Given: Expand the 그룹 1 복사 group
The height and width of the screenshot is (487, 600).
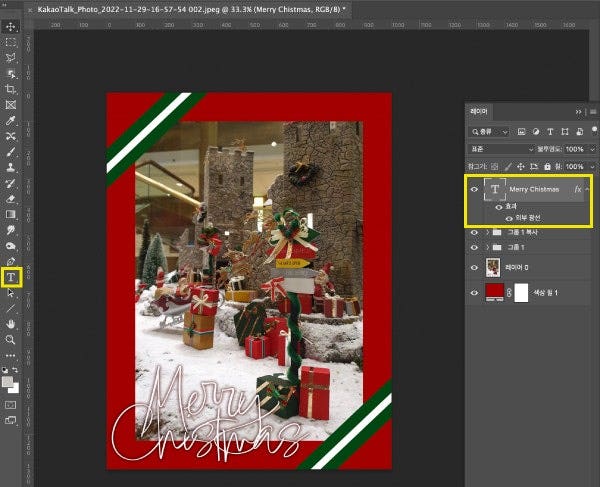Looking at the screenshot, I should coord(487,232).
